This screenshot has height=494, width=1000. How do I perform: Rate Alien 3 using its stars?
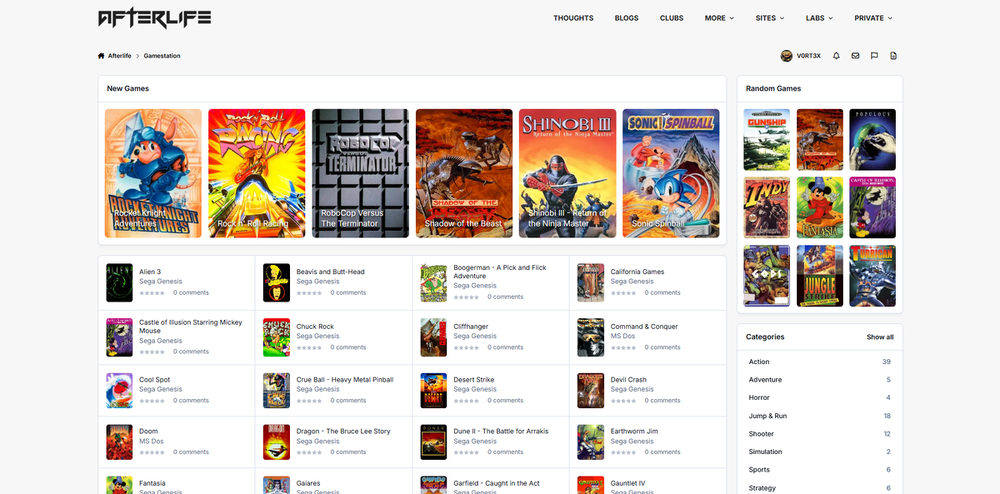pos(152,293)
